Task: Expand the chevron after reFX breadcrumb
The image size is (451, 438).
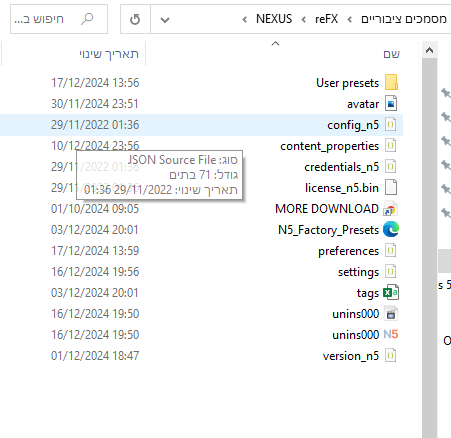Action: coord(304,19)
